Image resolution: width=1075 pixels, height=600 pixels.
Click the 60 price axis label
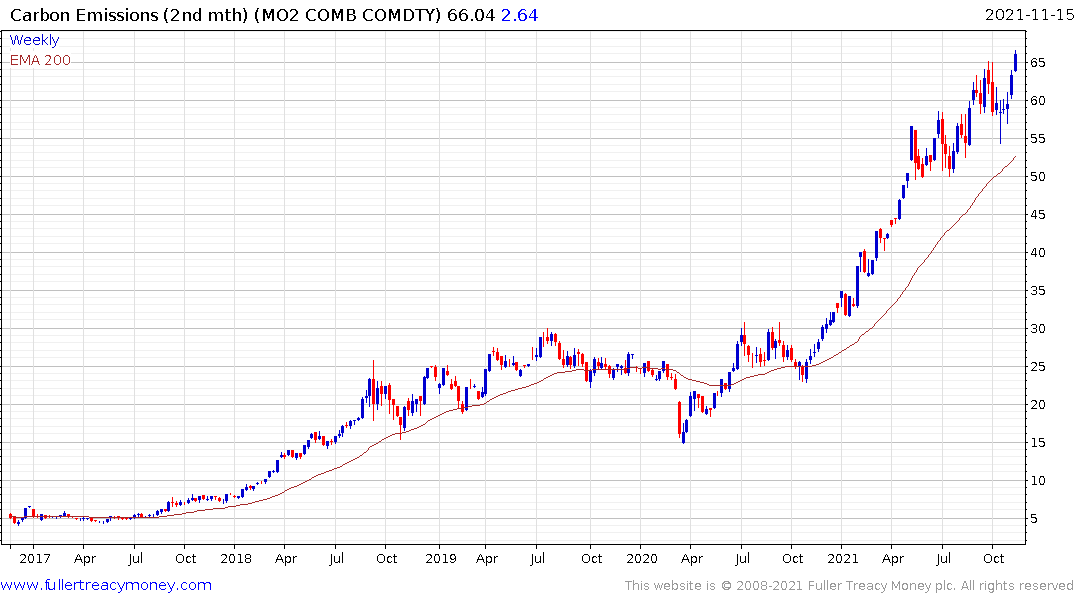(1037, 101)
